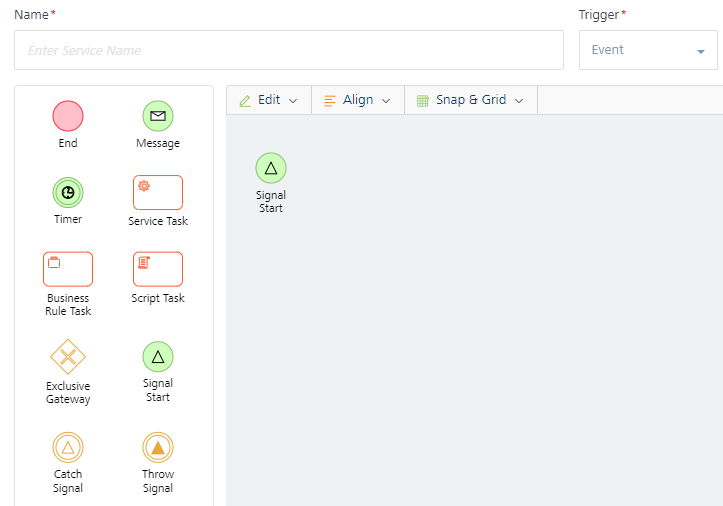Choose the Throw Signal icon

coord(158,447)
